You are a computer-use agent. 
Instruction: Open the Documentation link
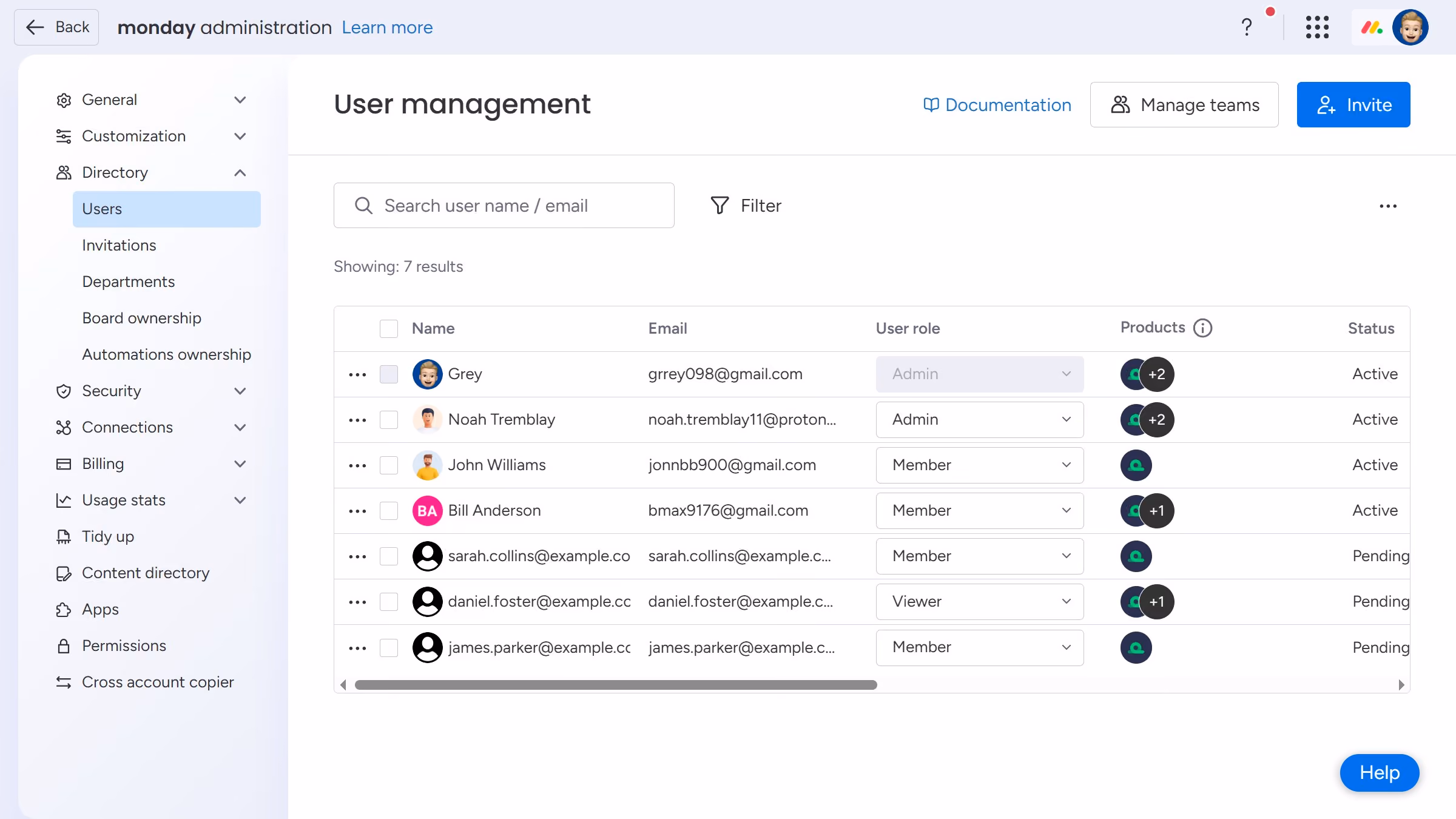coord(997,105)
